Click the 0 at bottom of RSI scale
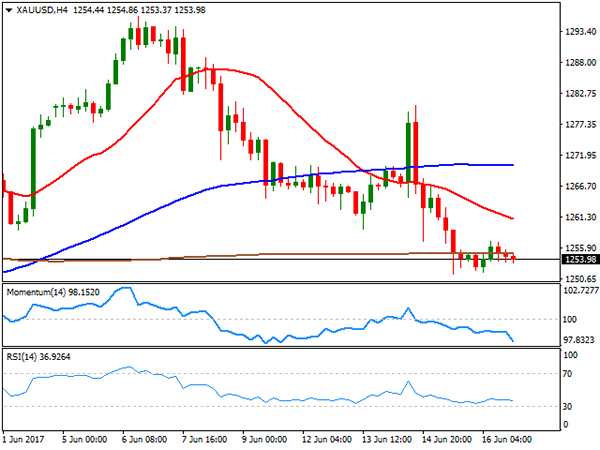600x450 pixels. pyautogui.click(x=566, y=424)
